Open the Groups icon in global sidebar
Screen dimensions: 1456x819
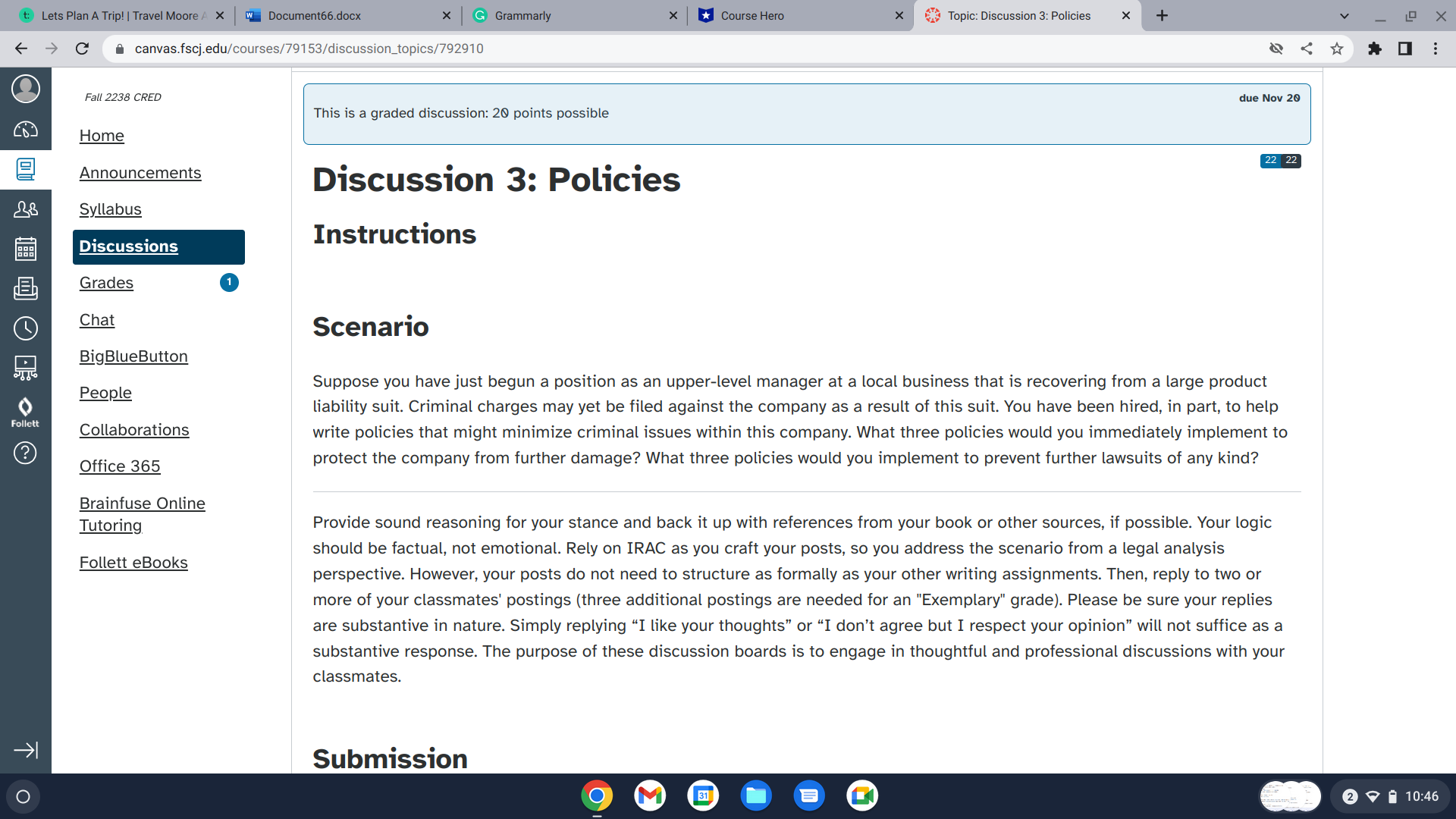click(x=25, y=209)
